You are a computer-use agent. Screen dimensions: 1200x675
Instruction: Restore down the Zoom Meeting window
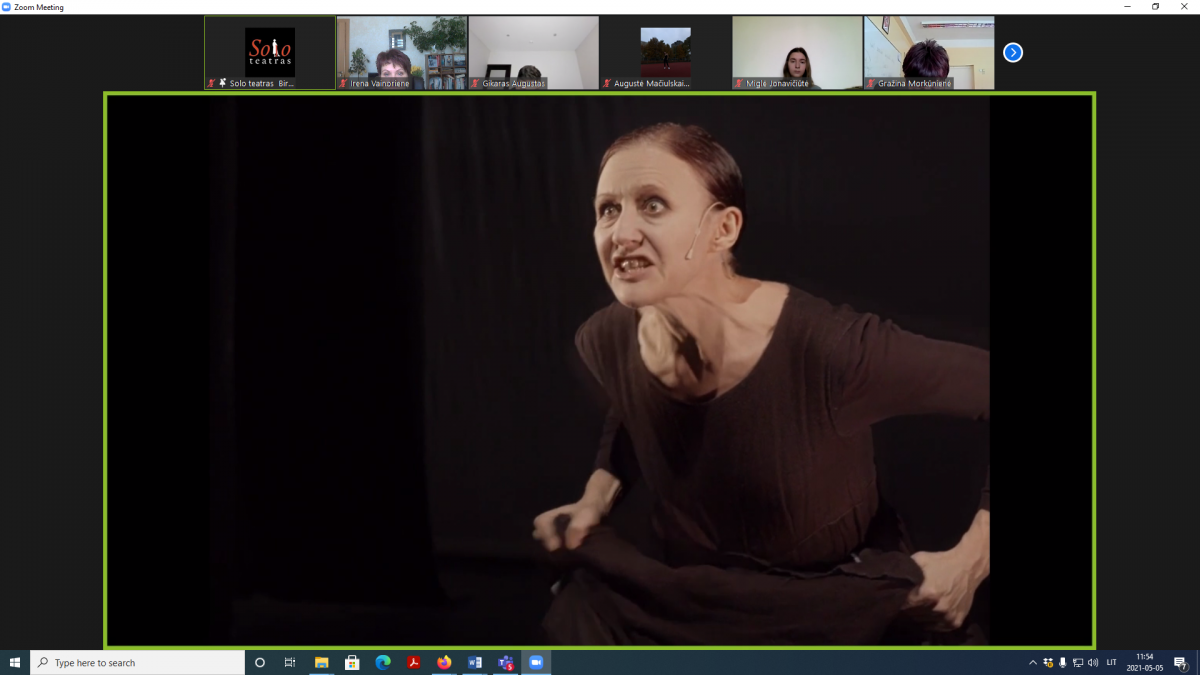(x=1155, y=7)
